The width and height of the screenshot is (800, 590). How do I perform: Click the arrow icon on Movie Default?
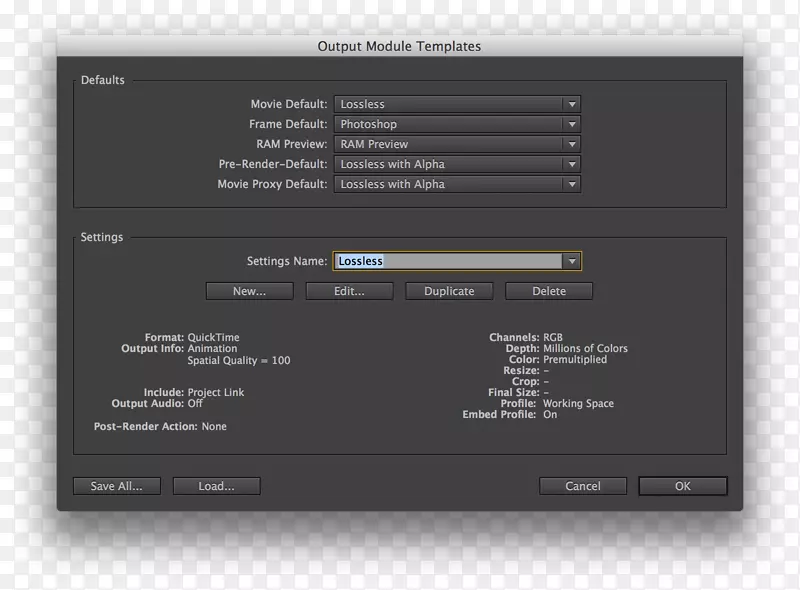point(571,104)
